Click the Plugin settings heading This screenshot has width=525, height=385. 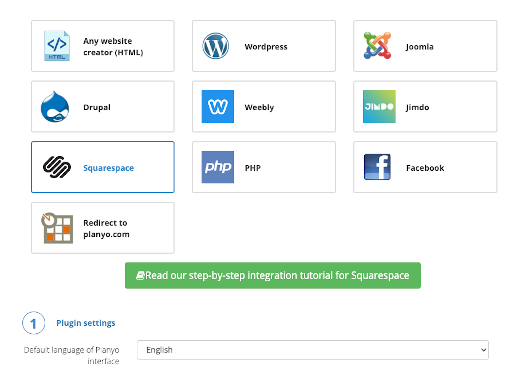point(86,323)
